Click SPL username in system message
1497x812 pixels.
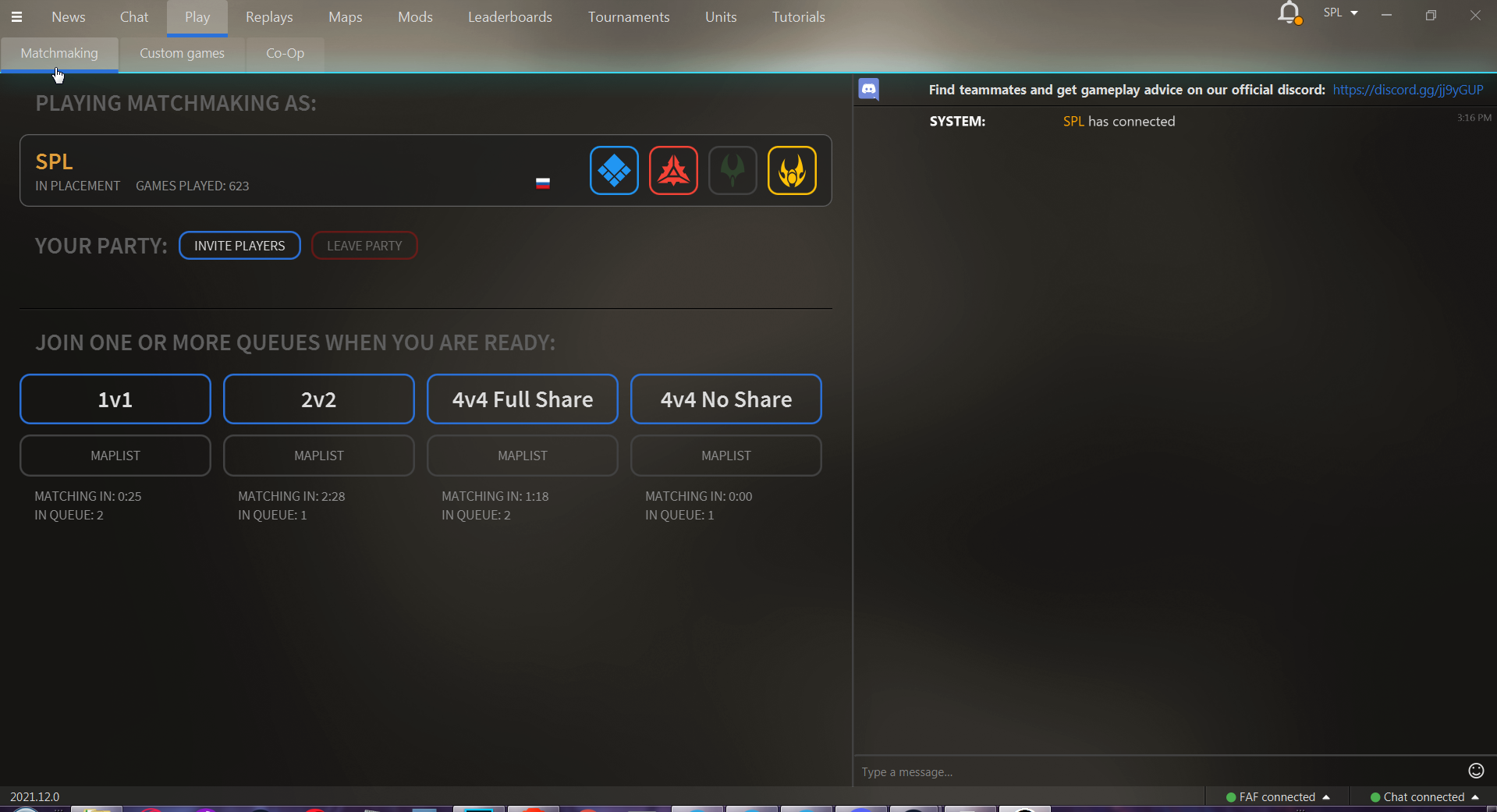coord(1073,122)
